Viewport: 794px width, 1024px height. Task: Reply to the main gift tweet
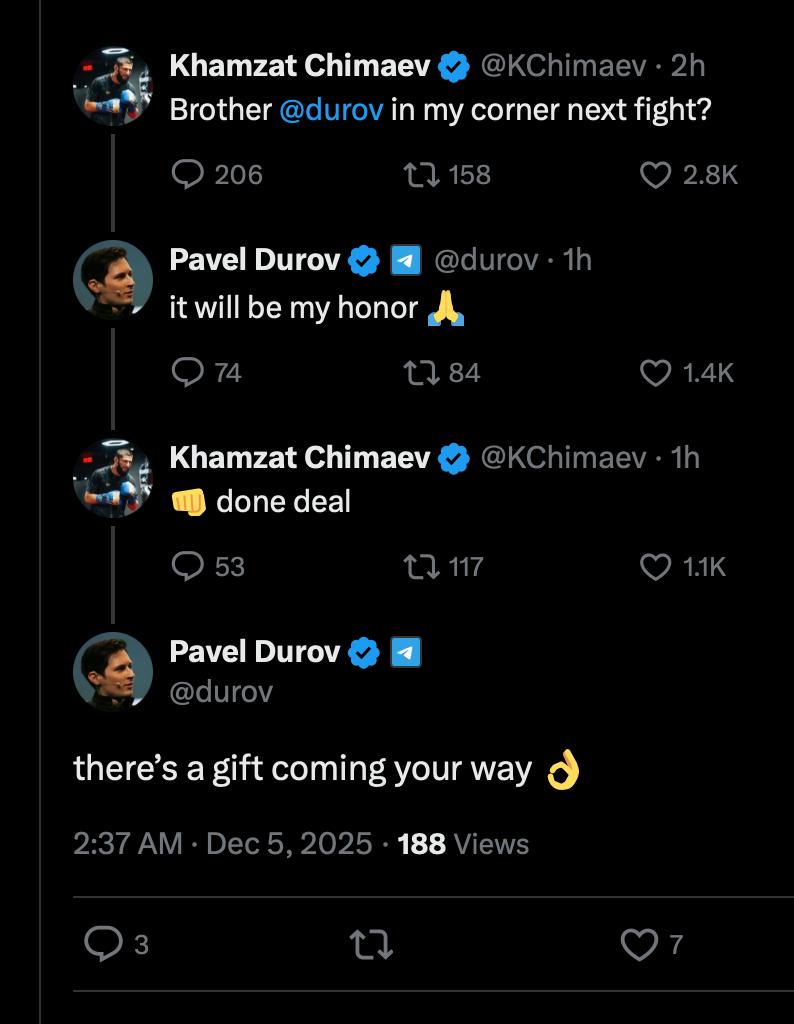coord(103,944)
